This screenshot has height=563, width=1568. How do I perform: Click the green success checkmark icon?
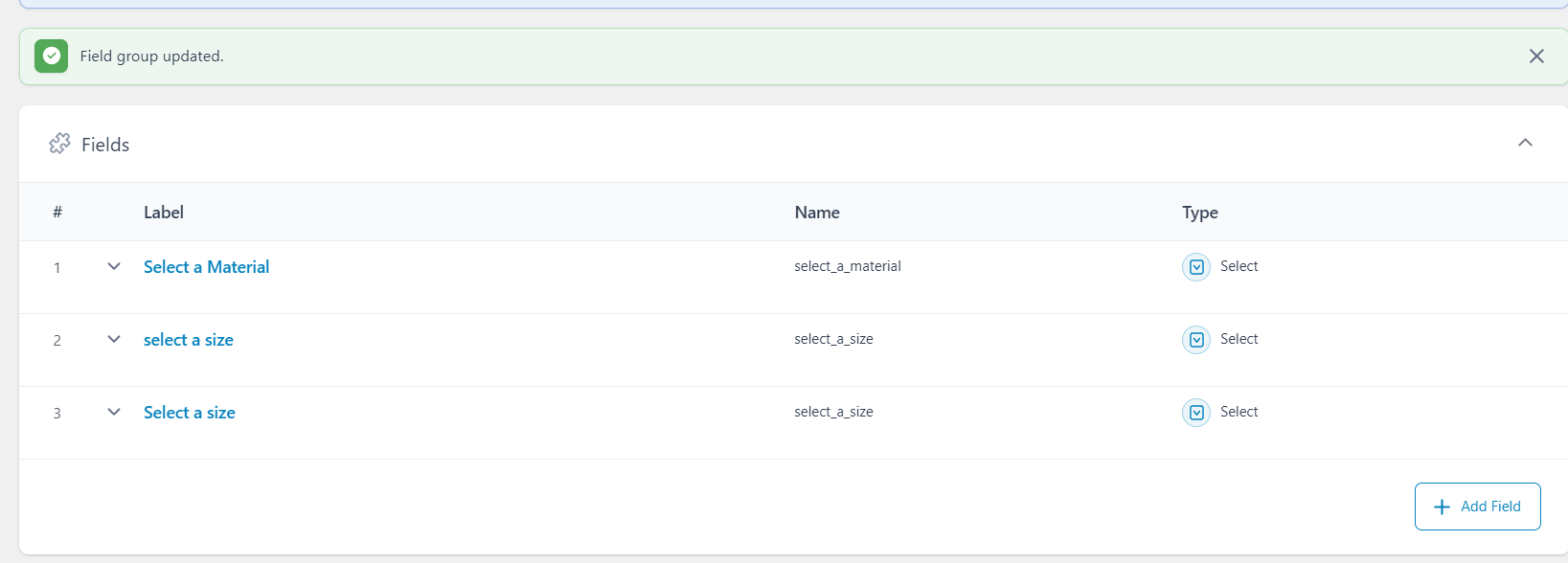(52, 56)
